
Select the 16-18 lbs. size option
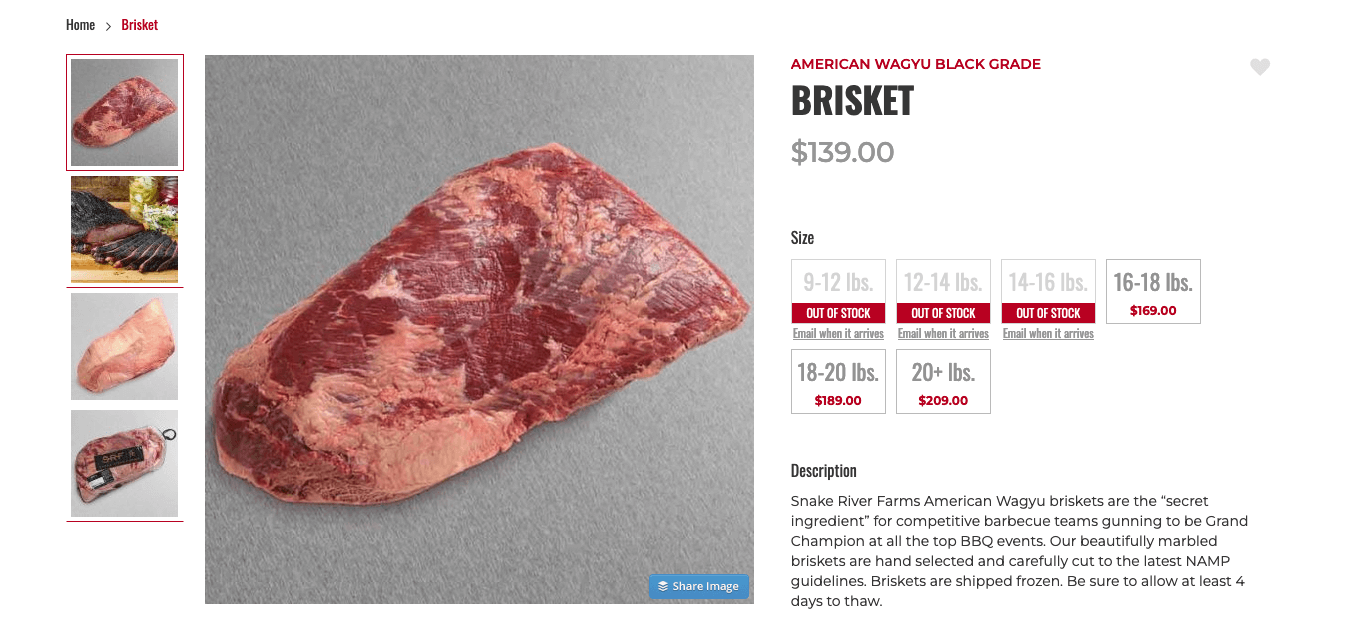tap(1153, 290)
